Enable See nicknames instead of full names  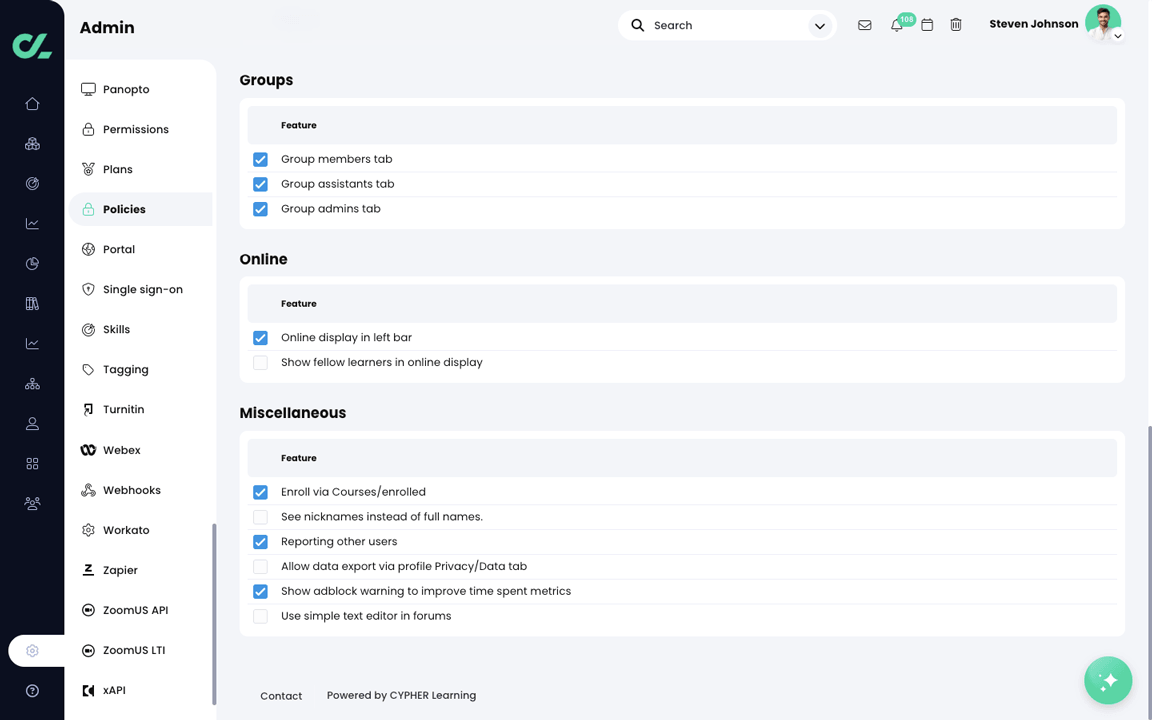click(260, 517)
